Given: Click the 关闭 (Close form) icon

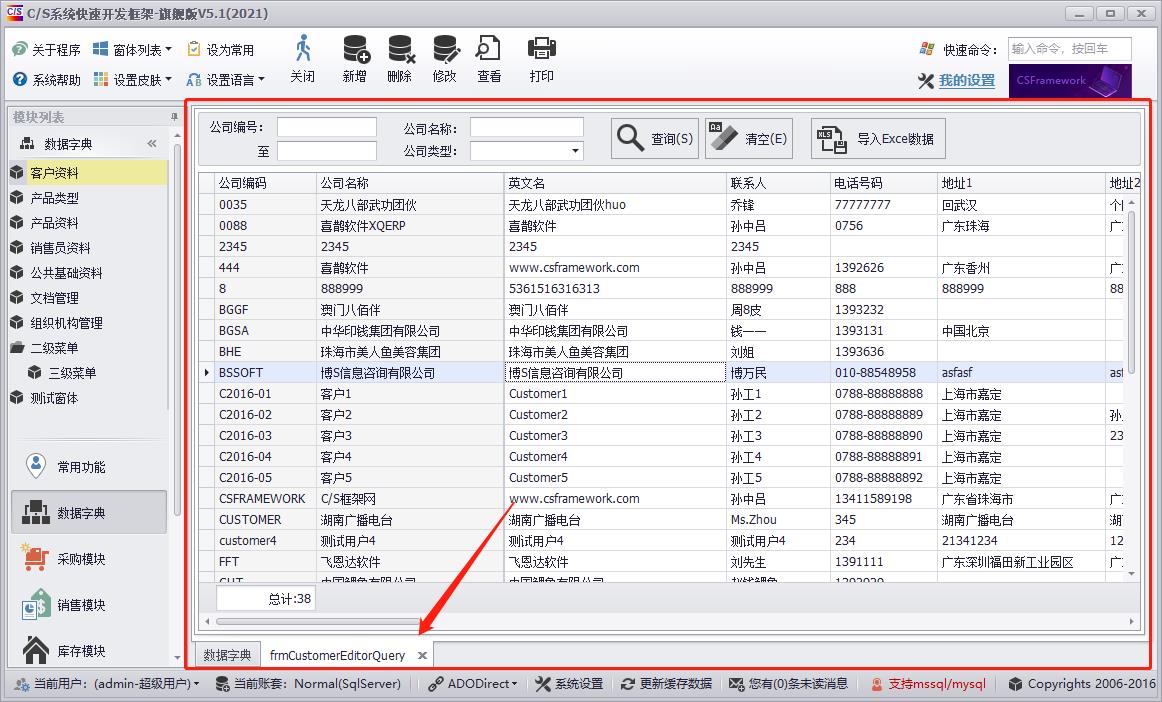Looking at the screenshot, I should pyautogui.click(x=303, y=60).
